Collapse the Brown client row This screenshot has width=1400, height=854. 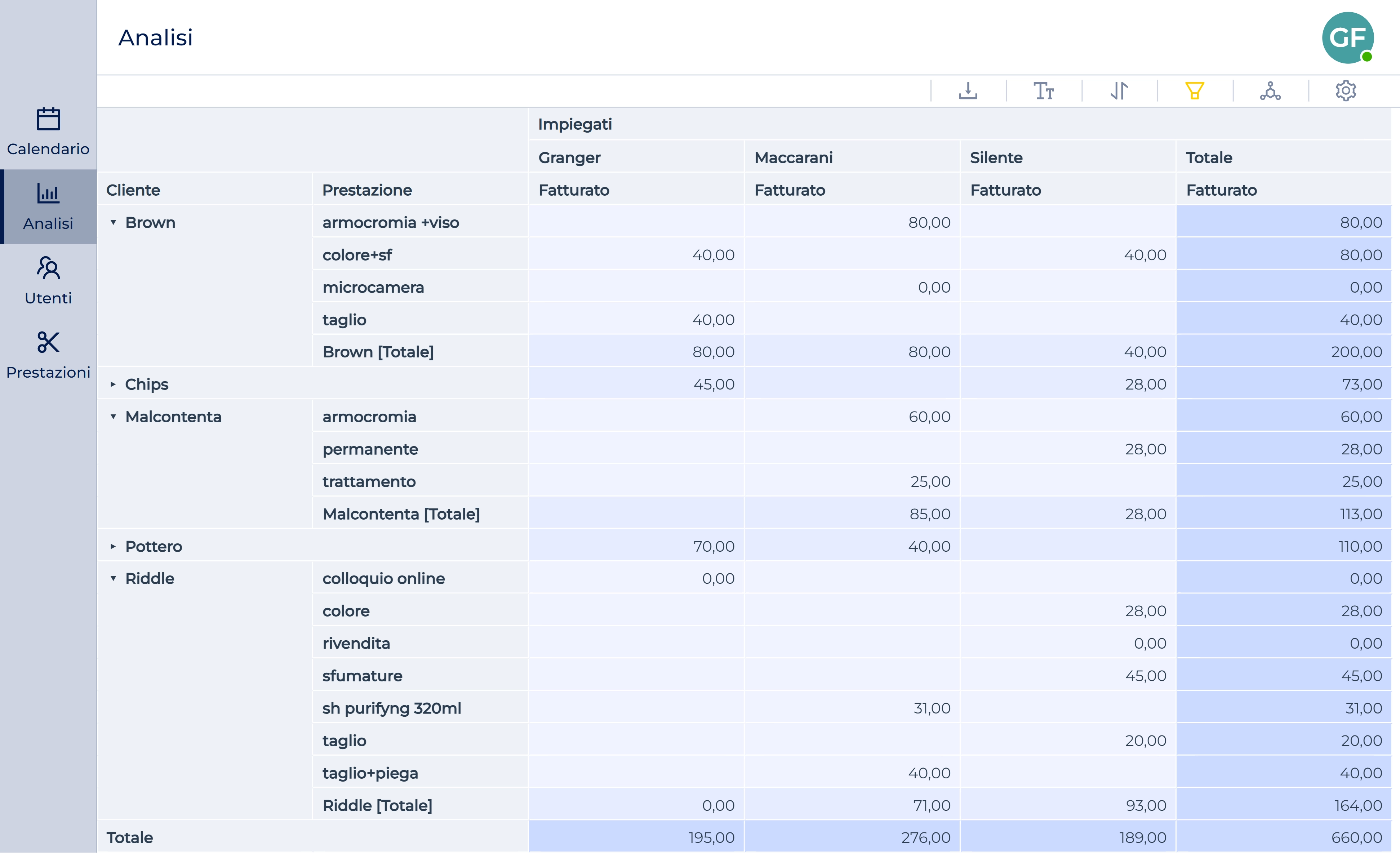point(113,223)
